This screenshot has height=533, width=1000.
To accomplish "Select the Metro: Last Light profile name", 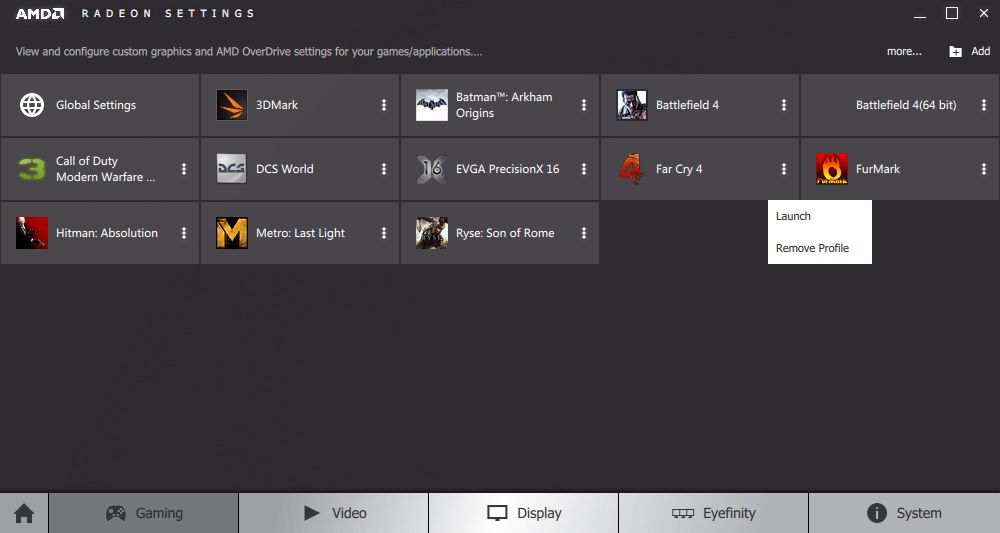I will pos(300,233).
